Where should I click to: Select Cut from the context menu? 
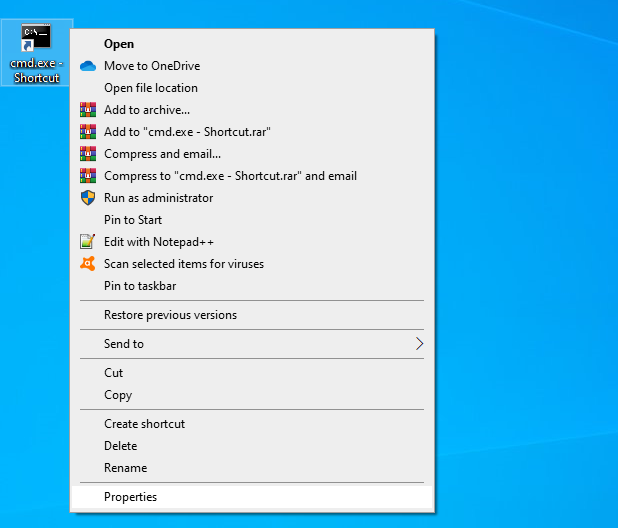(x=252, y=373)
